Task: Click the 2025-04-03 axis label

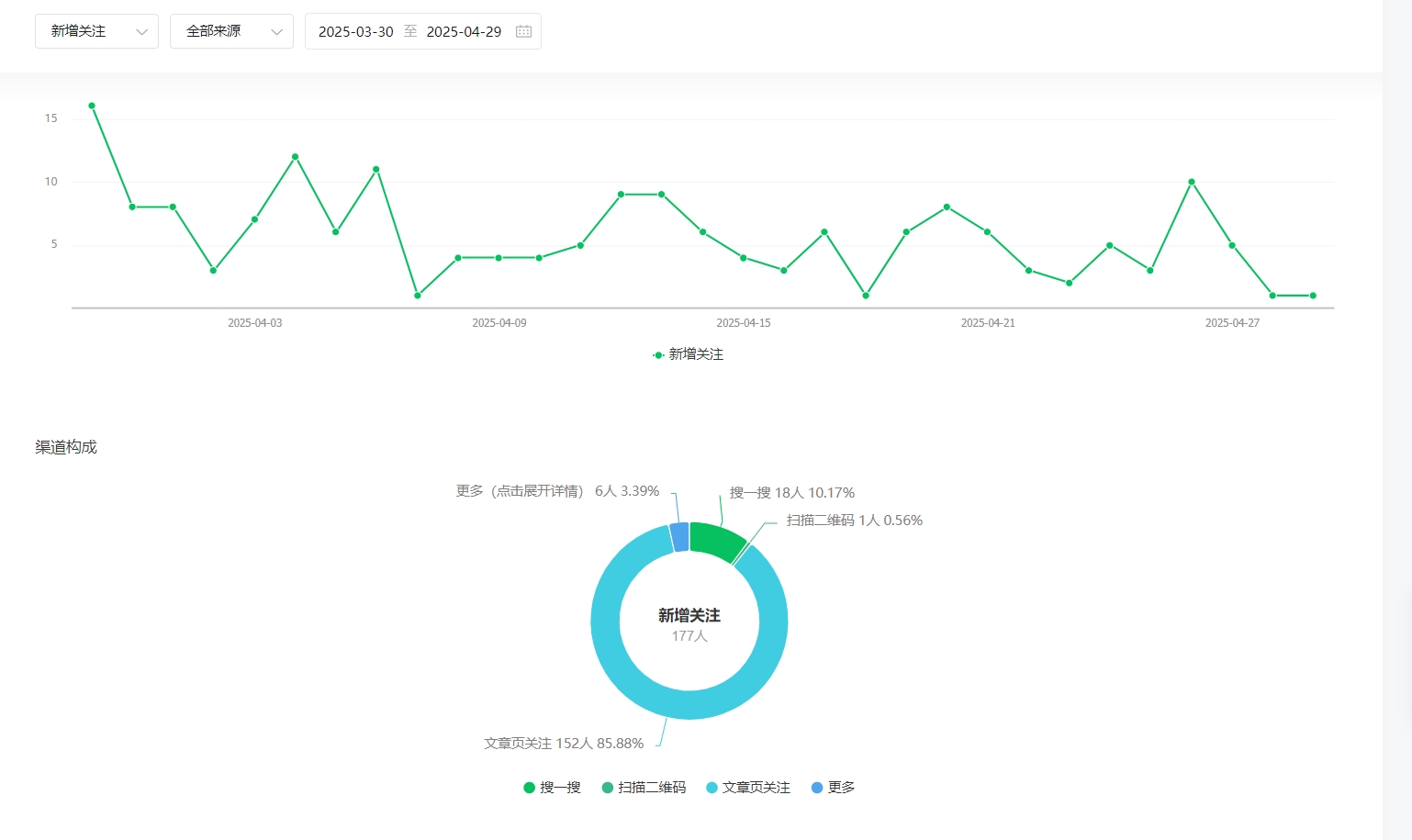Action: tap(255, 323)
